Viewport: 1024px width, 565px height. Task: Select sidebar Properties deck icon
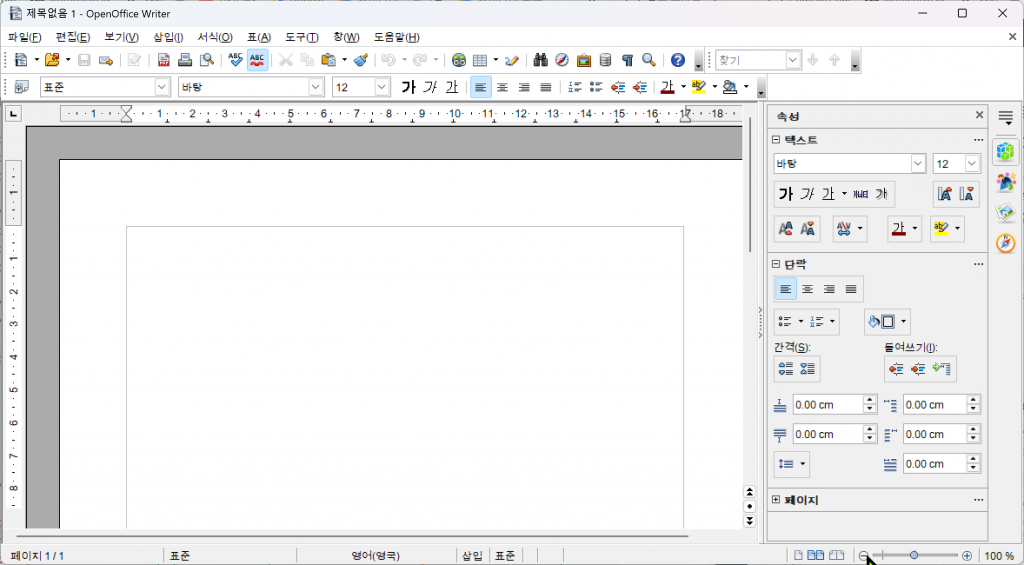[1006, 151]
